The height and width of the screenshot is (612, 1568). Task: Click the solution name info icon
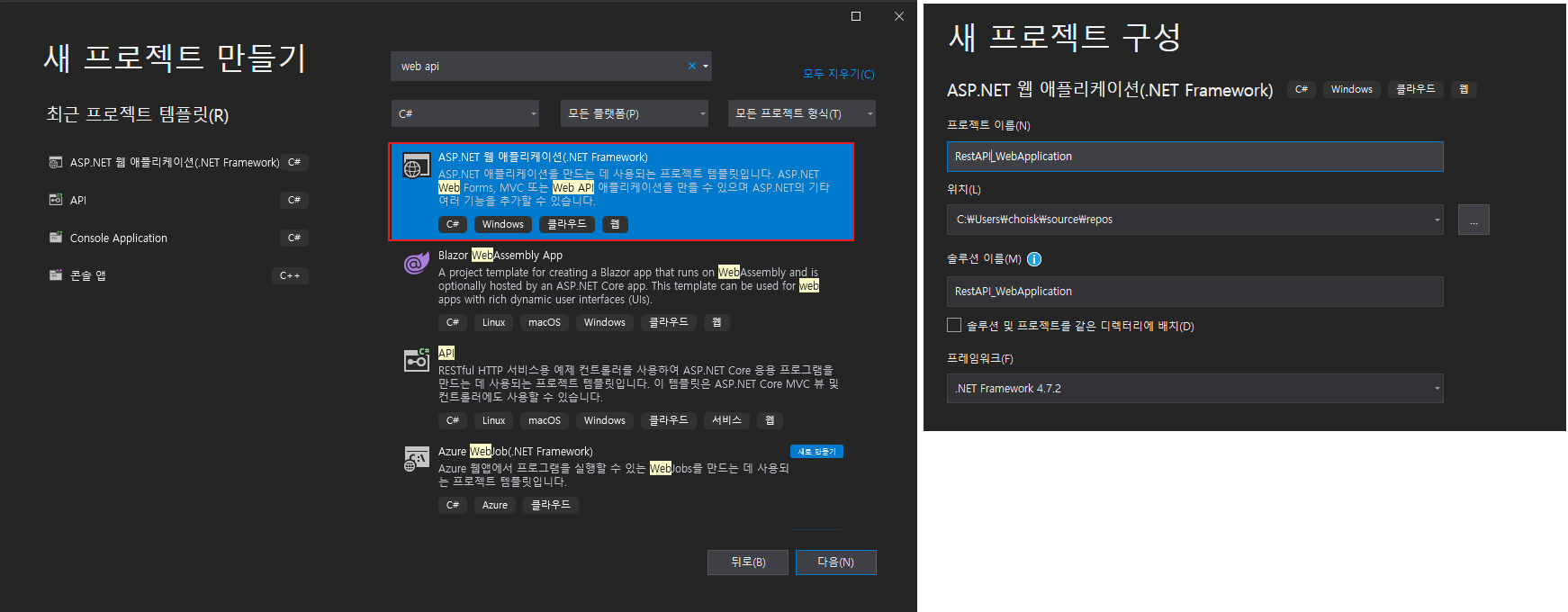tap(1034, 259)
